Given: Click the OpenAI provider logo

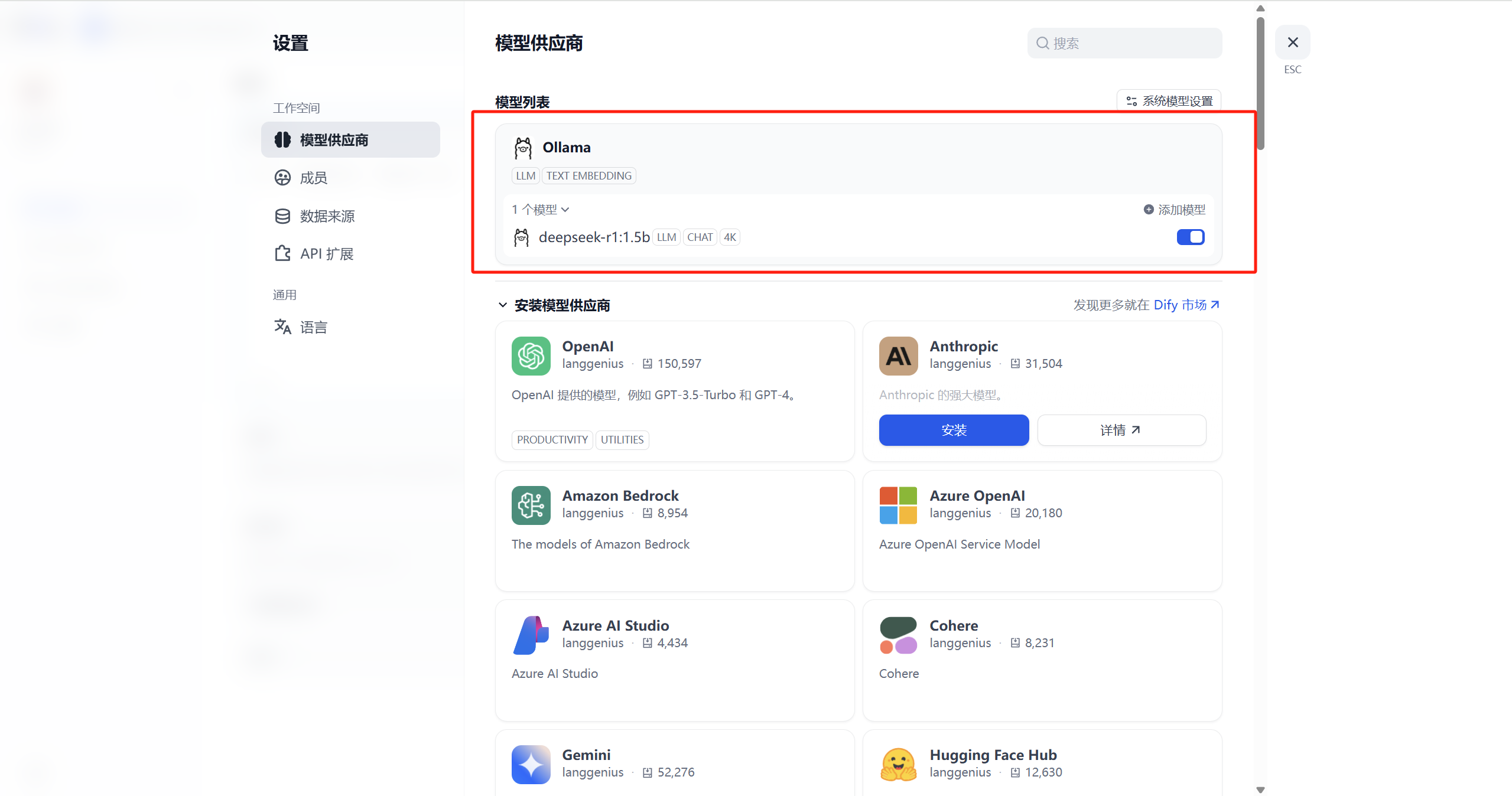Looking at the screenshot, I should click(x=530, y=355).
